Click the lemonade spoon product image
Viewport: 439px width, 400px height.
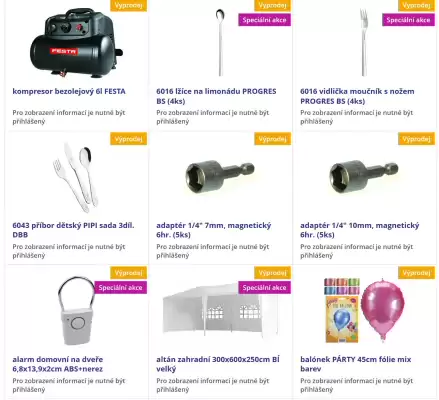[x=220, y=42]
